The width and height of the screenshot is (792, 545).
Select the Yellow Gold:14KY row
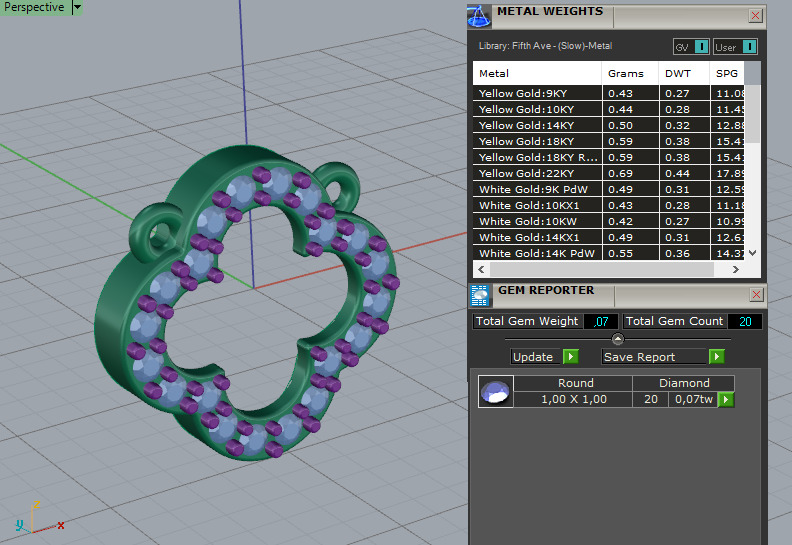click(609, 125)
